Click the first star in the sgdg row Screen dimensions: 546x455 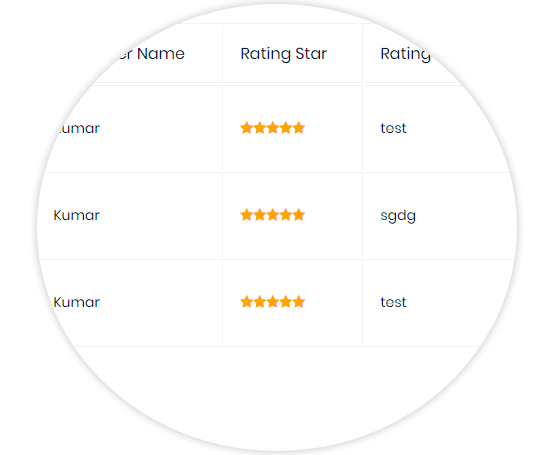[247, 215]
